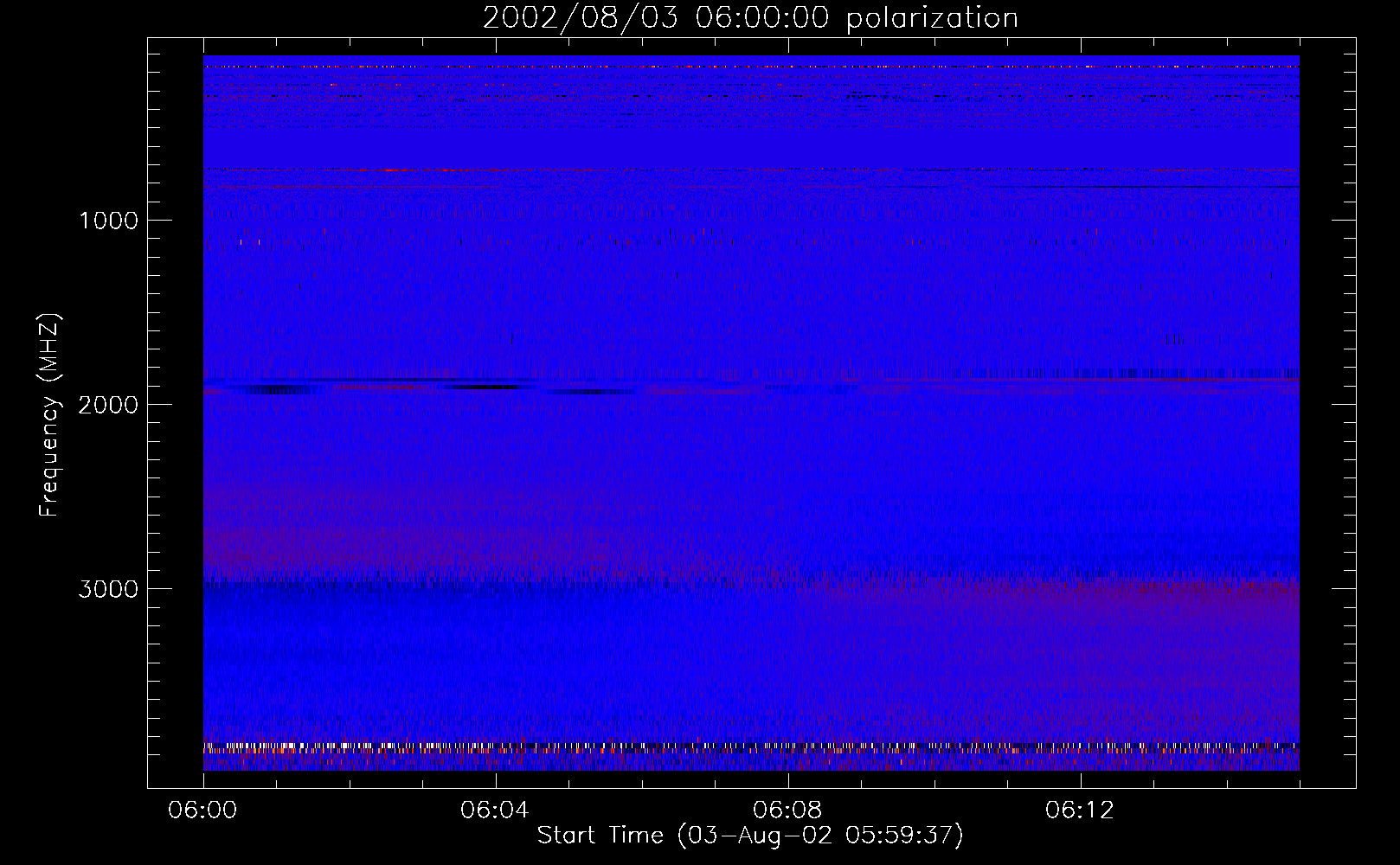Image resolution: width=1400 pixels, height=865 pixels.
Task: Click the 06:00 time tick label
Action: 202,811
